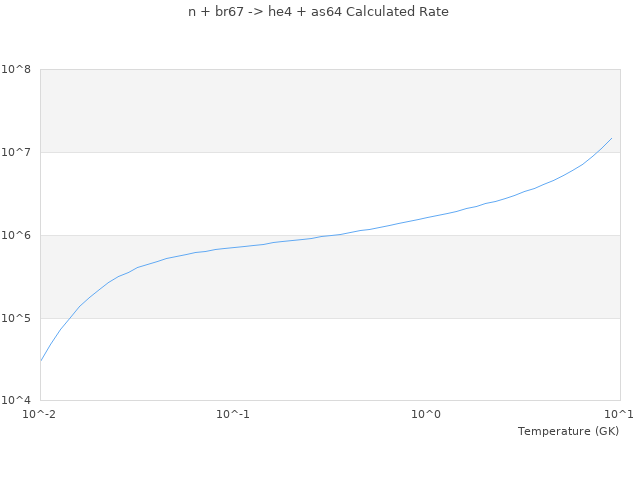Click the Temperature (GK) axis title

(x=568, y=431)
